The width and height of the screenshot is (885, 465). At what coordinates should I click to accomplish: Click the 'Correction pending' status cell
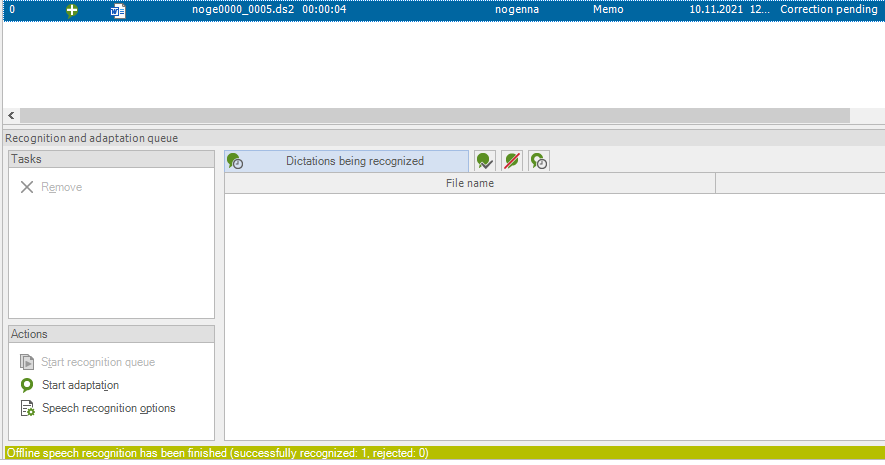click(829, 10)
